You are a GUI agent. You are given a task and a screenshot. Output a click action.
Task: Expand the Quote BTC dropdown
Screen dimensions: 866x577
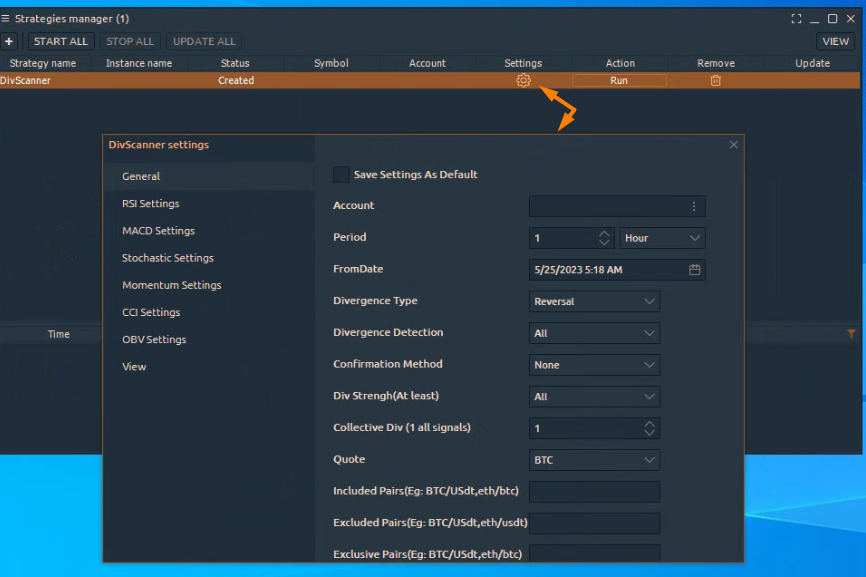(x=594, y=460)
